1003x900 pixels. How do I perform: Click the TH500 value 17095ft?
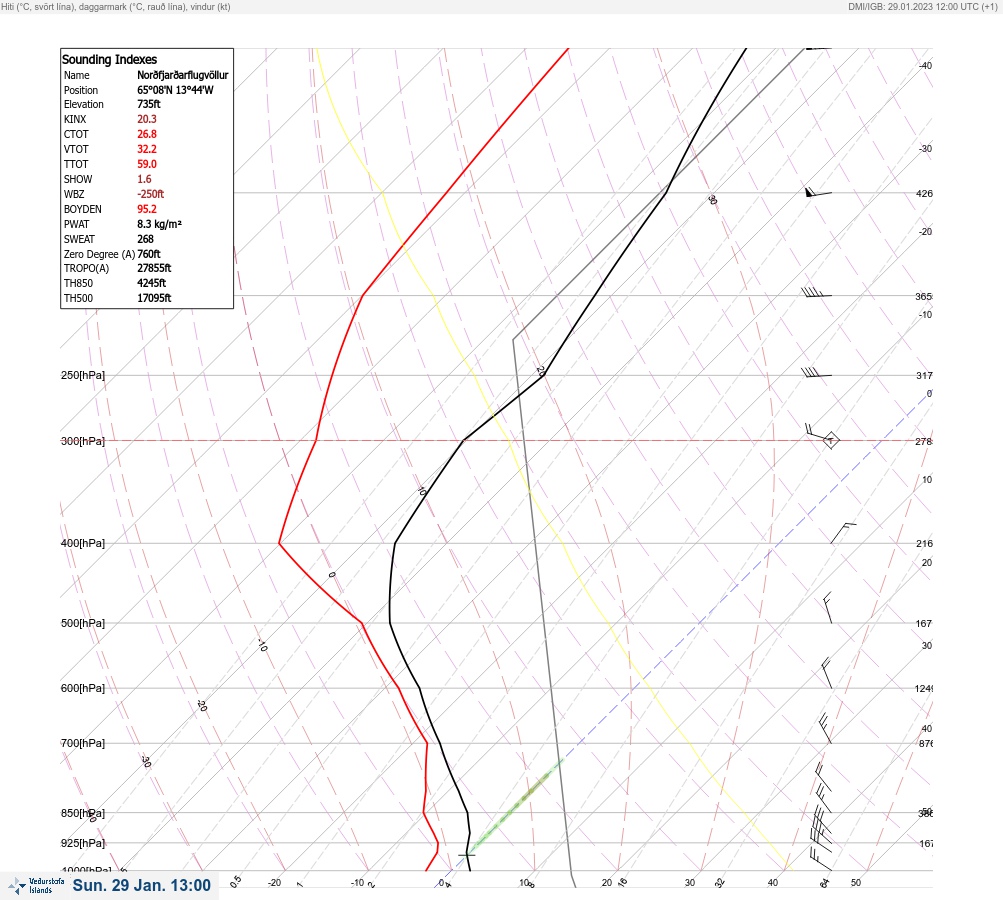pyautogui.click(x=154, y=298)
